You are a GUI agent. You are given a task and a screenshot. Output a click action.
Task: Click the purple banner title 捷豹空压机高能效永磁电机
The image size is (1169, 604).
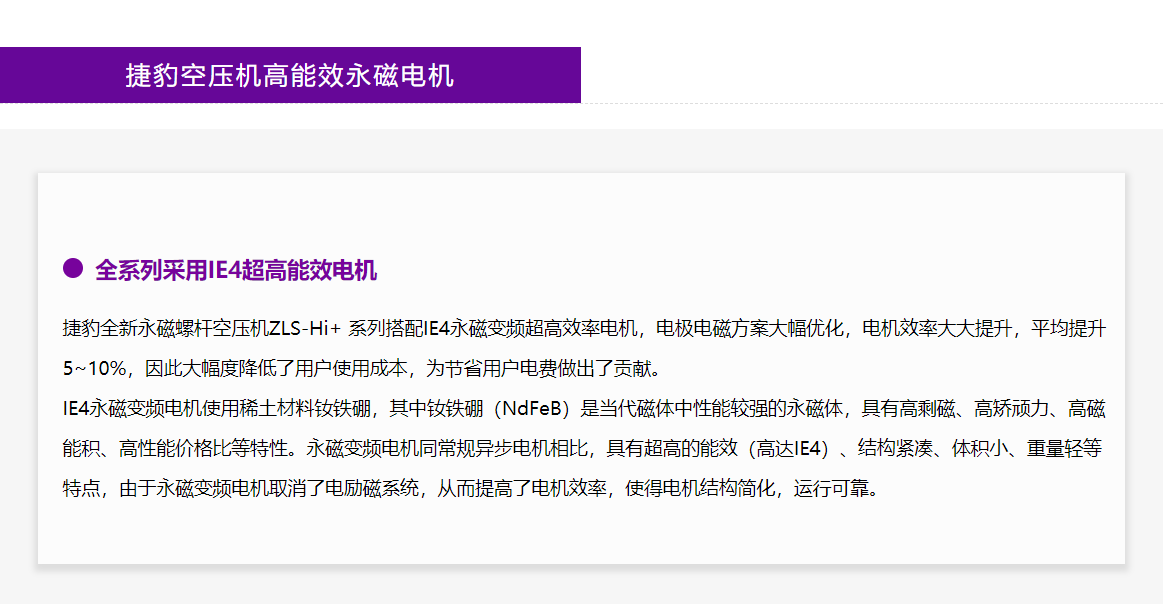(x=289, y=76)
